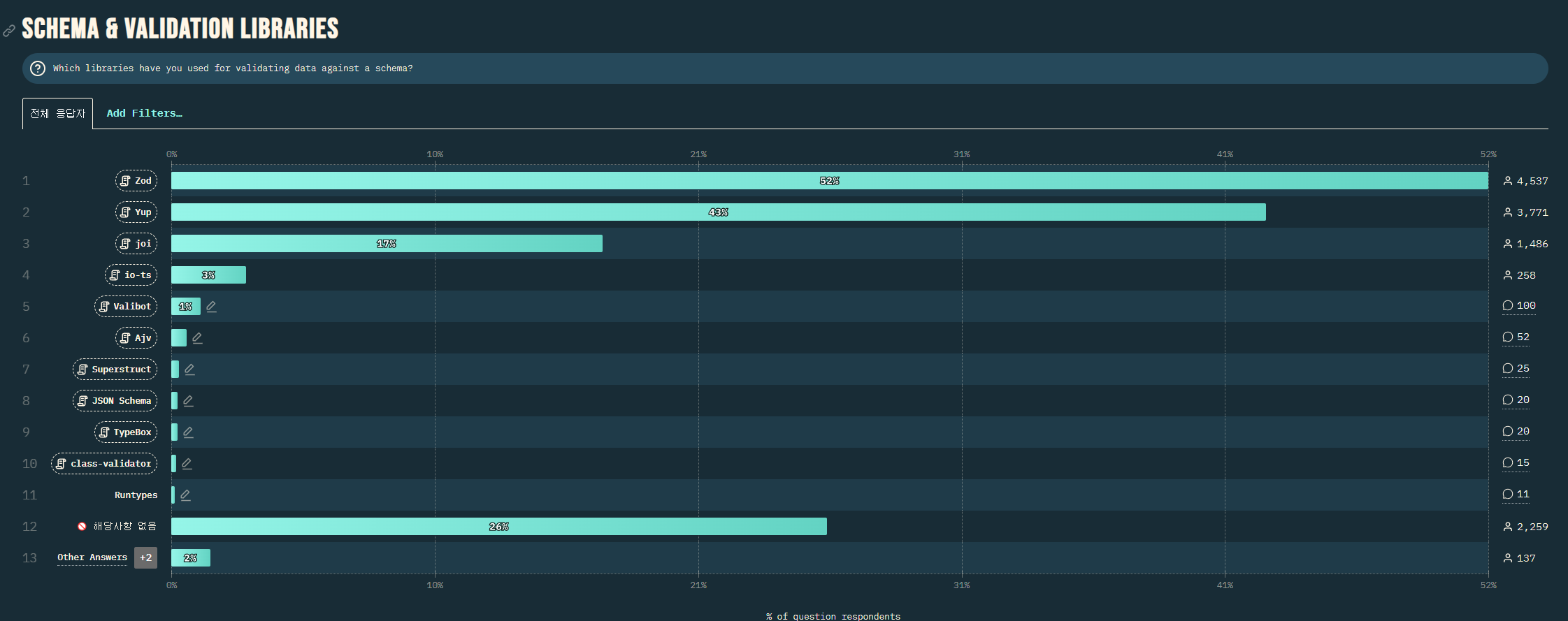Click the Schema & Validation Libraries heading
1568x621 pixels.
point(180,29)
